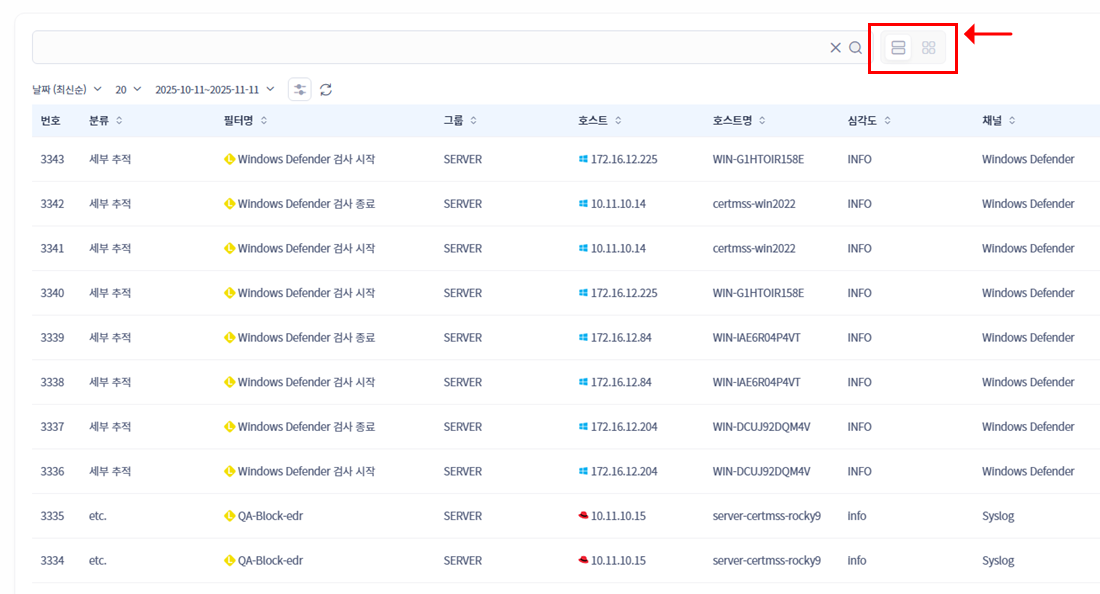Clear the search field with X icon
Image resolution: width=1100 pixels, height=594 pixels.
[835, 48]
